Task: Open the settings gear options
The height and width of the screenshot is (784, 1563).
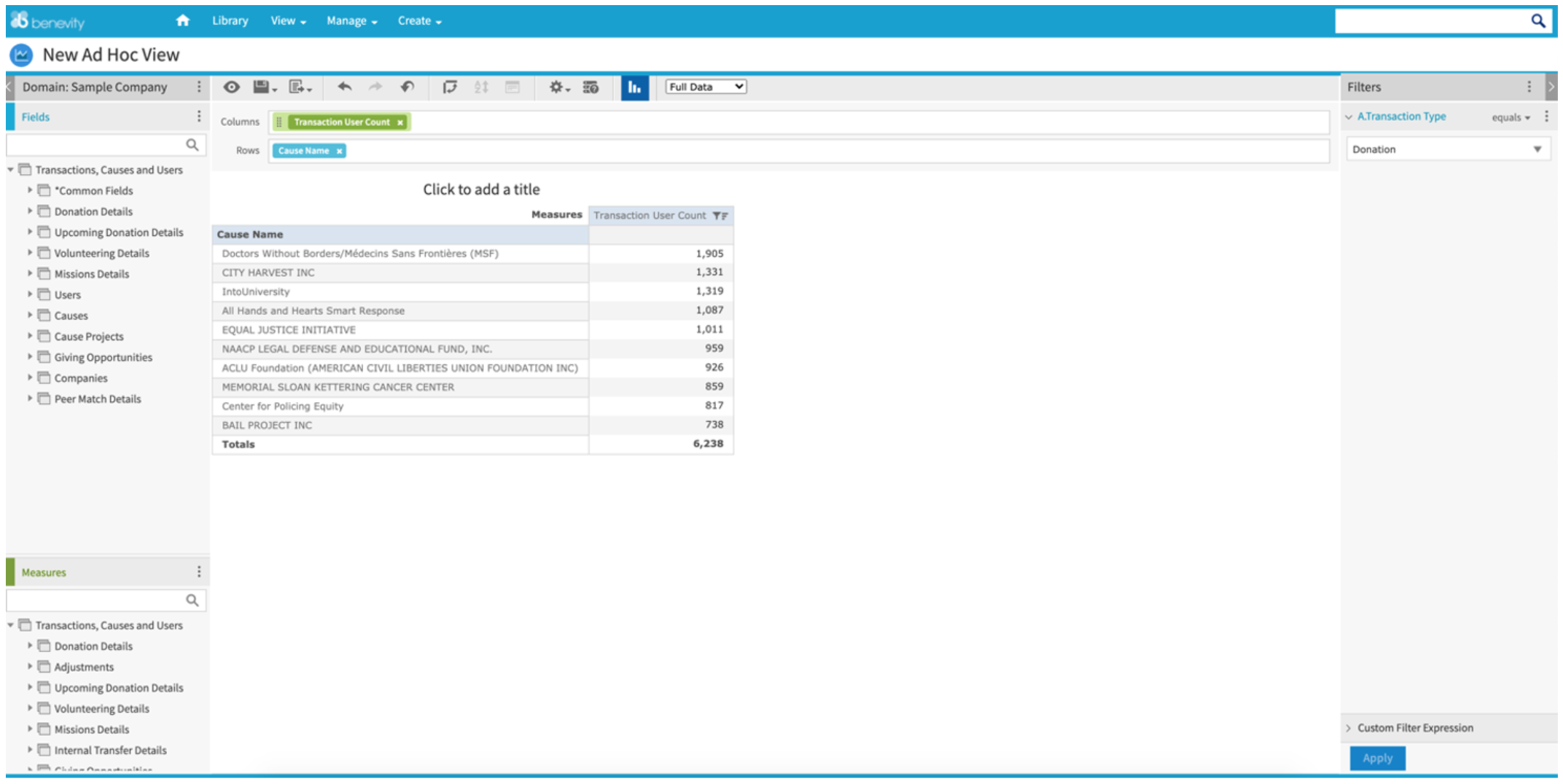Action: [x=559, y=87]
